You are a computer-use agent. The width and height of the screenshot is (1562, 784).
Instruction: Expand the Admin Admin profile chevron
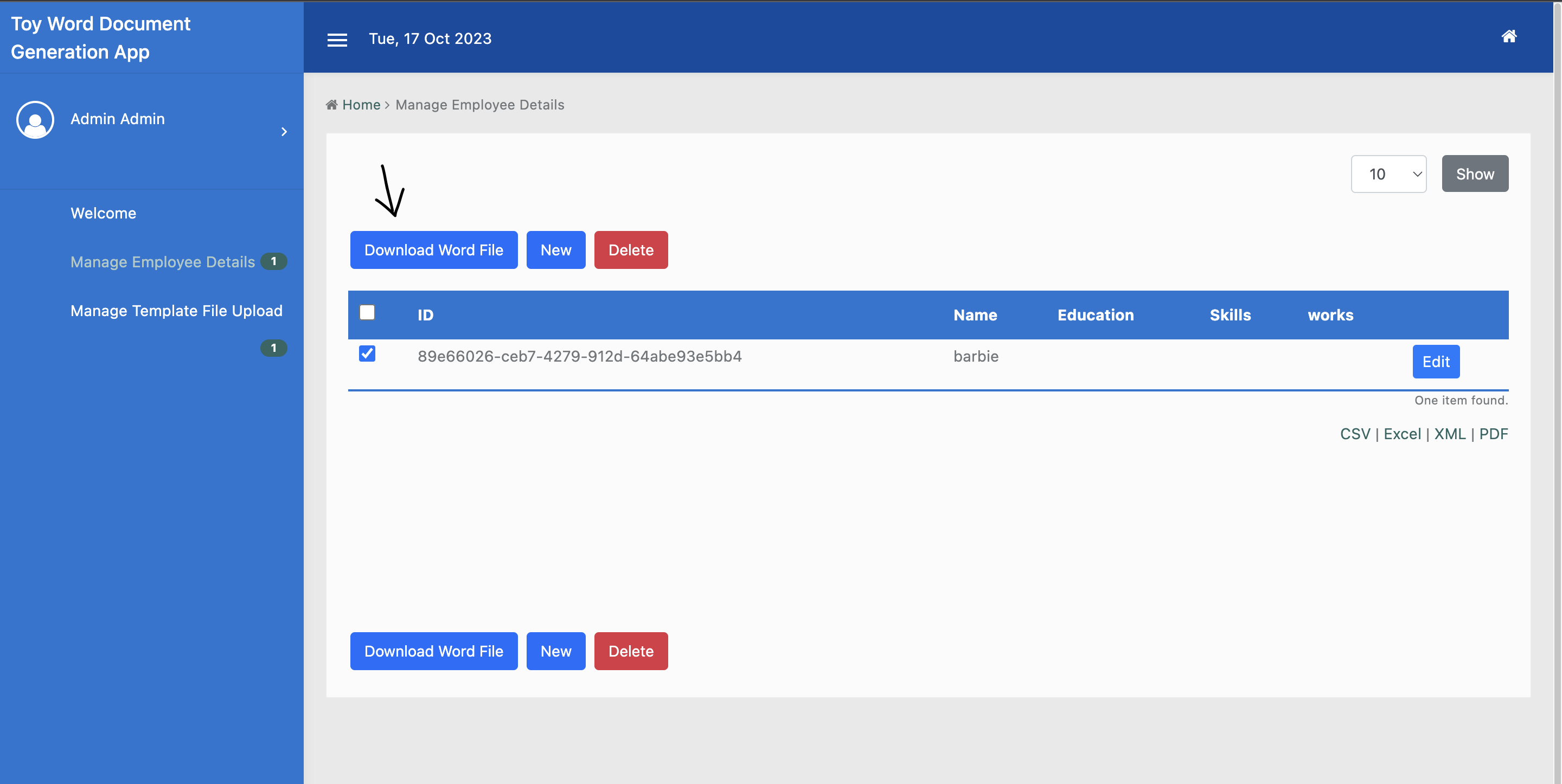(284, 132)
